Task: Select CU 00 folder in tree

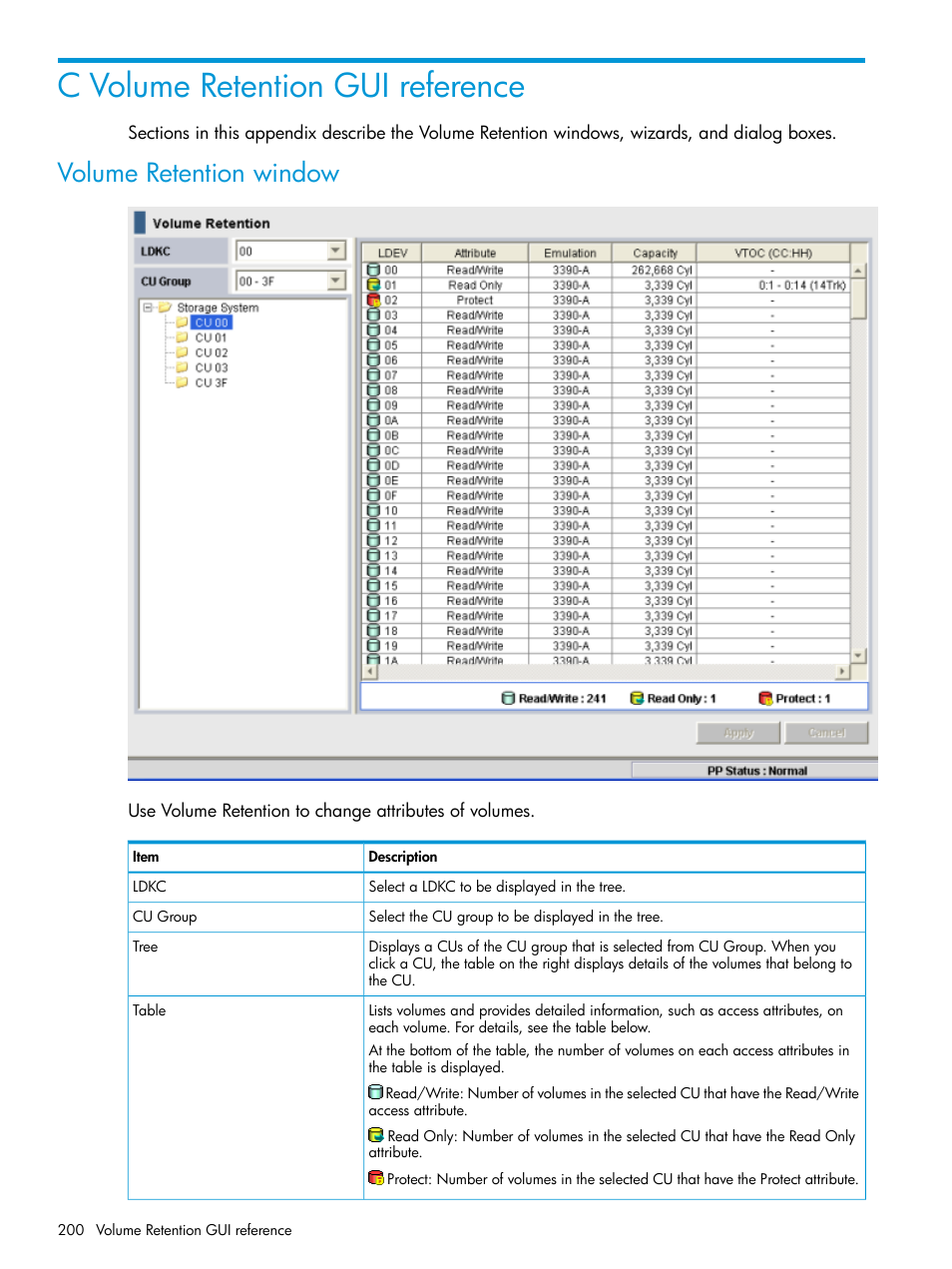Action: click(x=212, y=322)
